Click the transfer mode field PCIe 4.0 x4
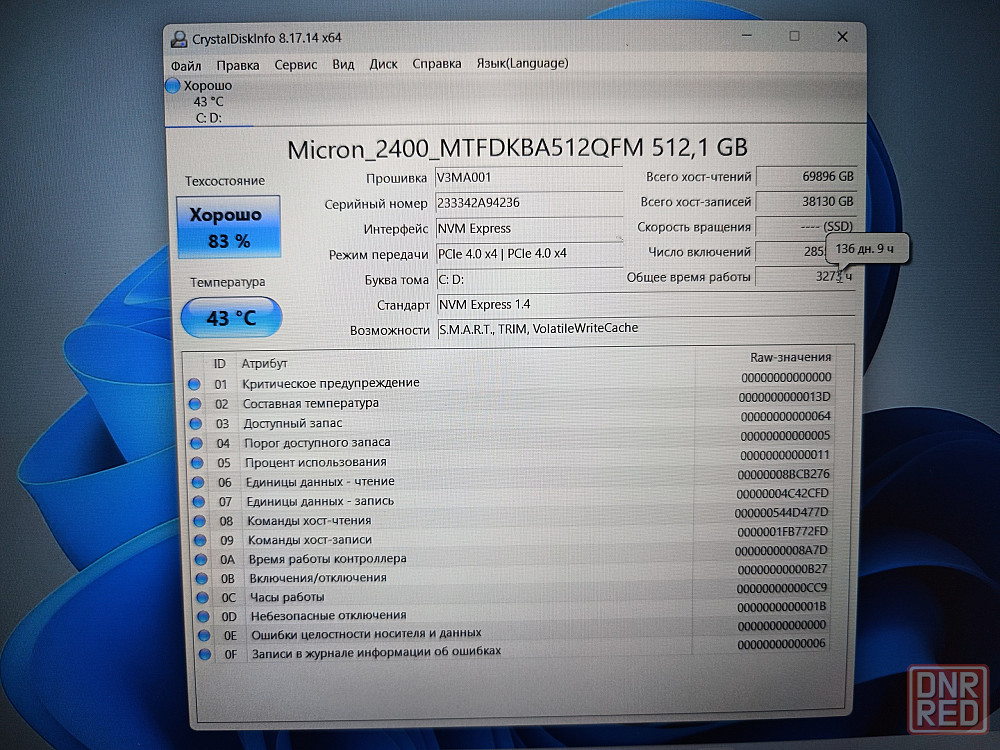 [x=529, y=254]
